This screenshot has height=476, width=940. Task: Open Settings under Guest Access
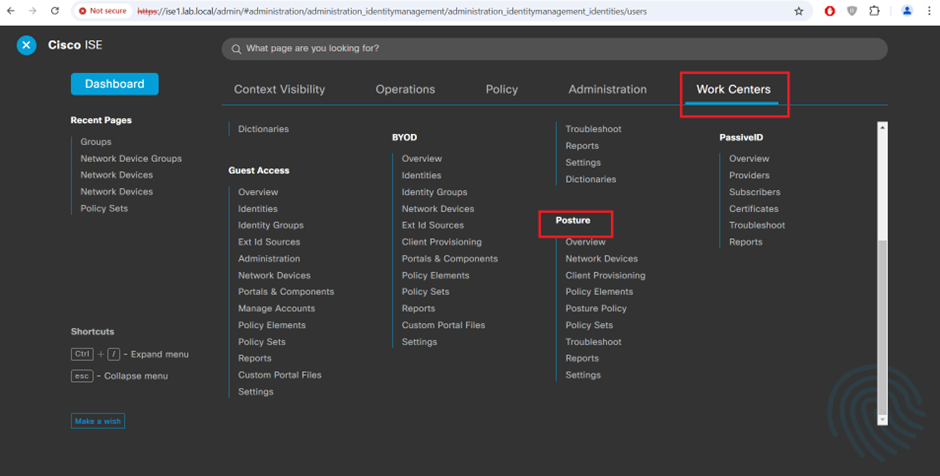click(x=255, y=392)
